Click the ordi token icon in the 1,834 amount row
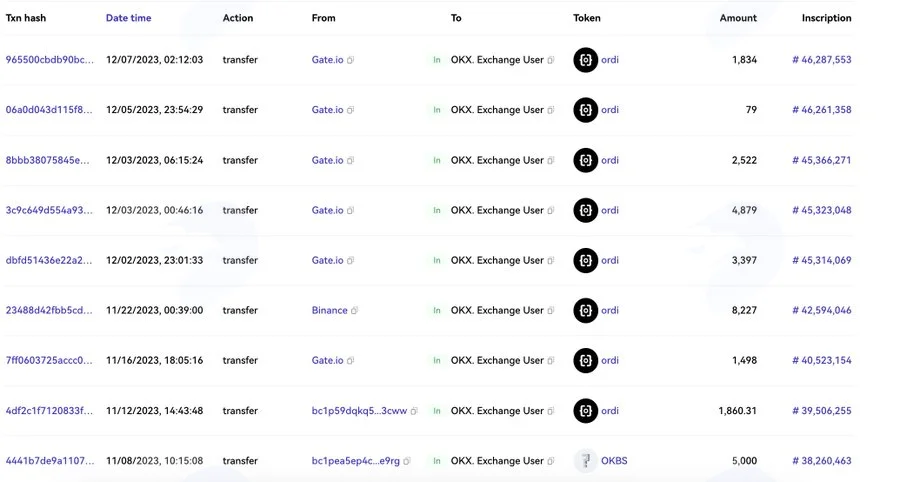The image size is (900, 482). coord(585,60)
